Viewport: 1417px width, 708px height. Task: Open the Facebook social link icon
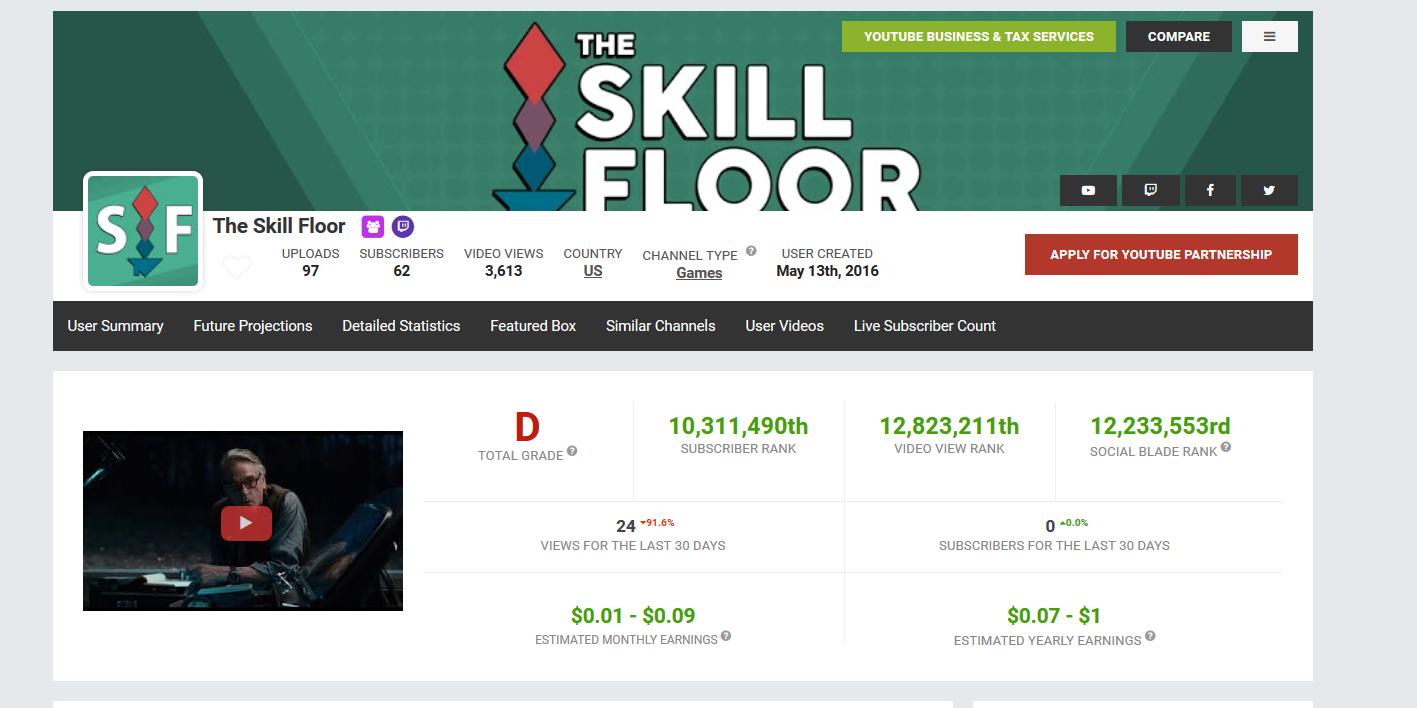(x=1210, y=190)
